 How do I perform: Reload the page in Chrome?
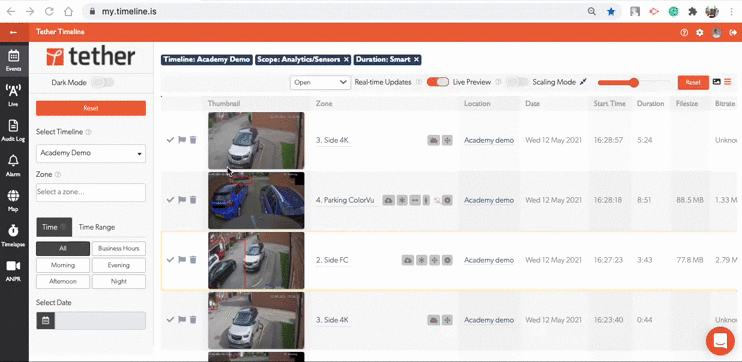coord(49,12)
